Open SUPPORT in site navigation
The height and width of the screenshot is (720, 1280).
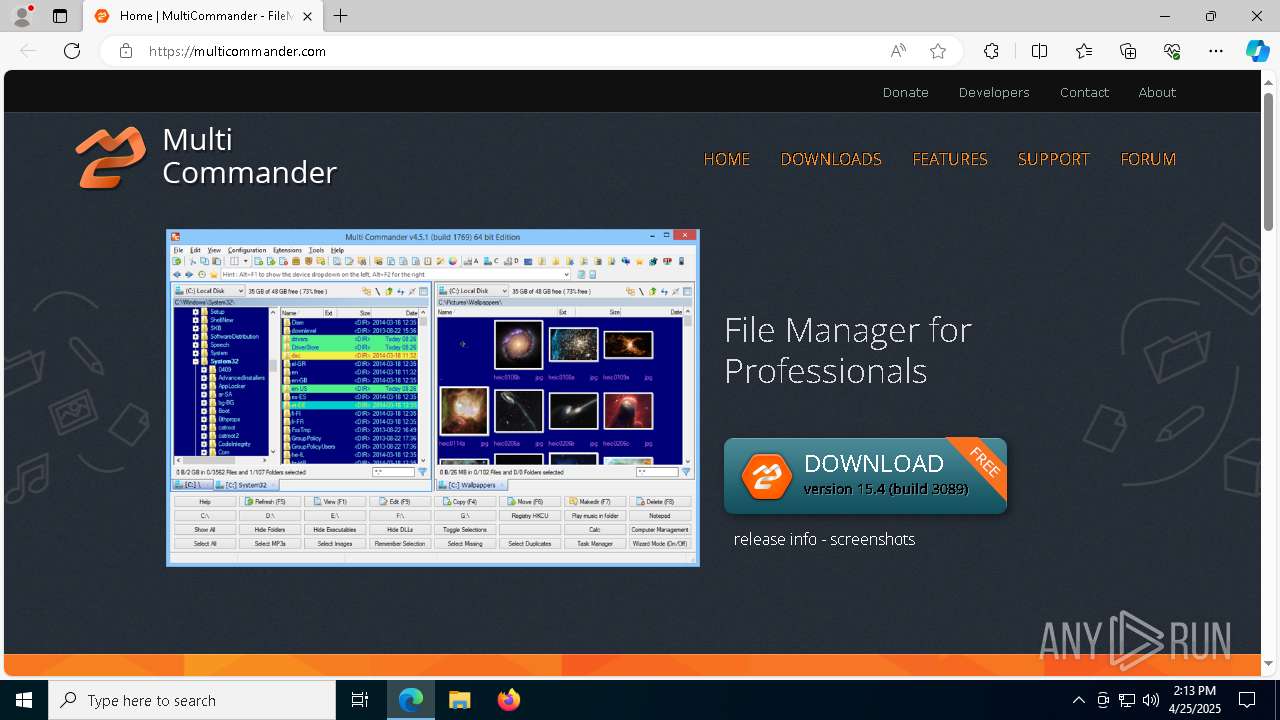[1053, 159]
